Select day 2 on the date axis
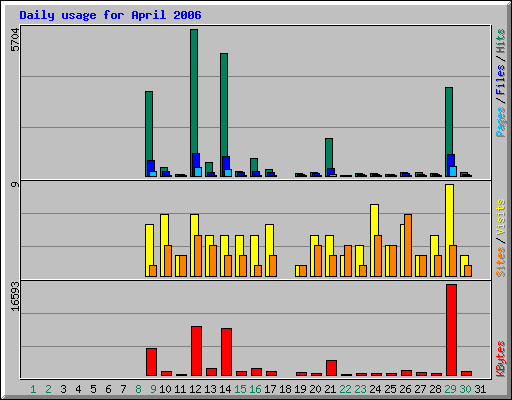Screen dimensions: 512x400 point(48,389)
